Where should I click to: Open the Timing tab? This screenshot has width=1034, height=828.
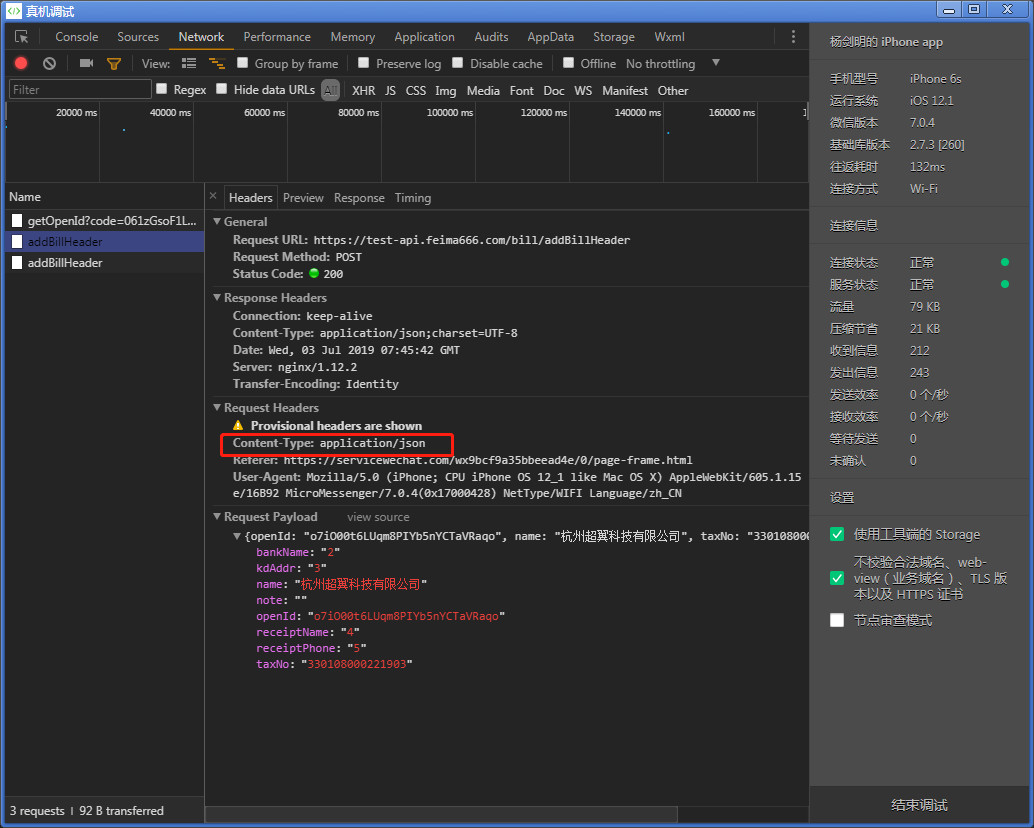click(413, 198)
